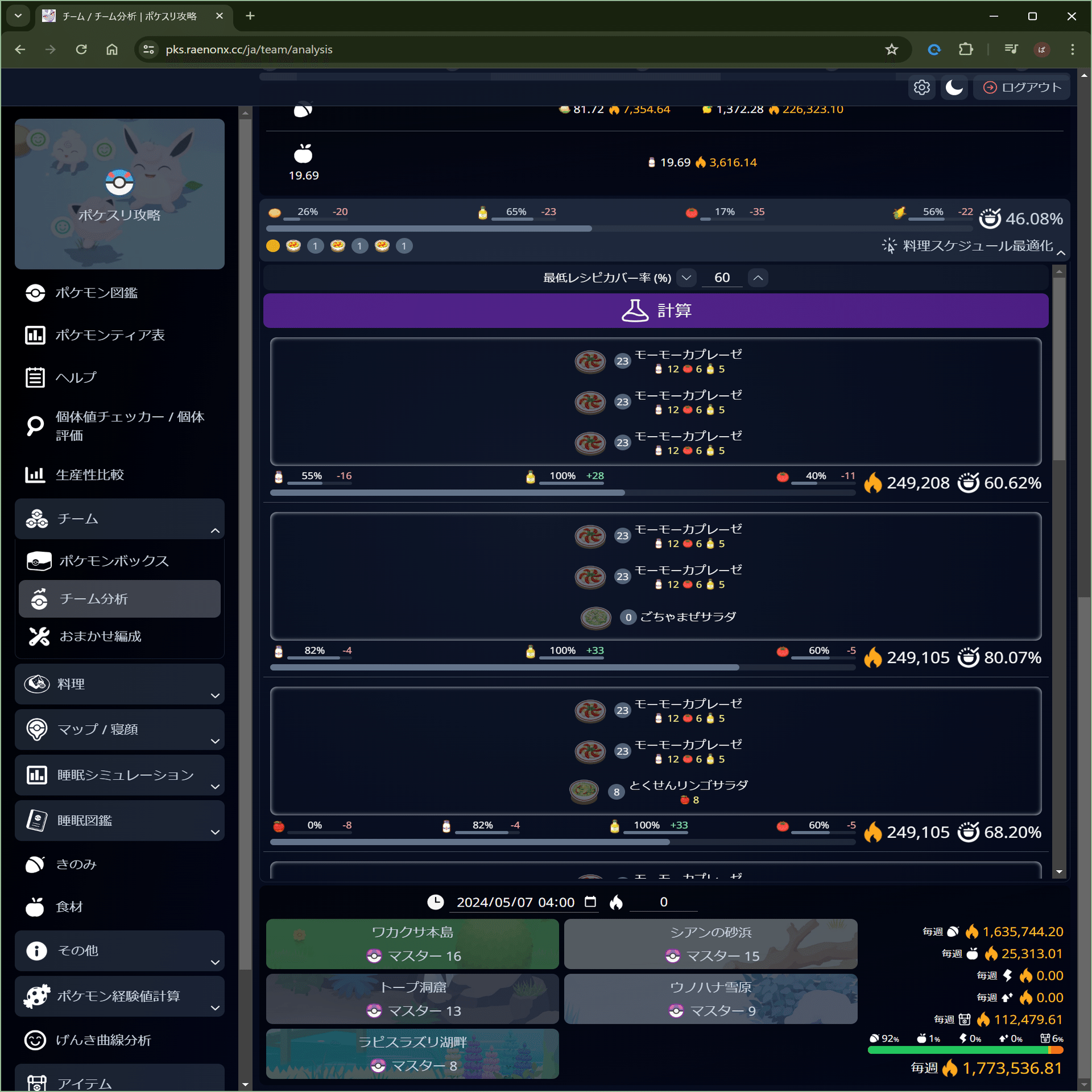1092x1092 pixels.
Task: Click the 80.07% result coverage bar
Action: pos(563,667)
